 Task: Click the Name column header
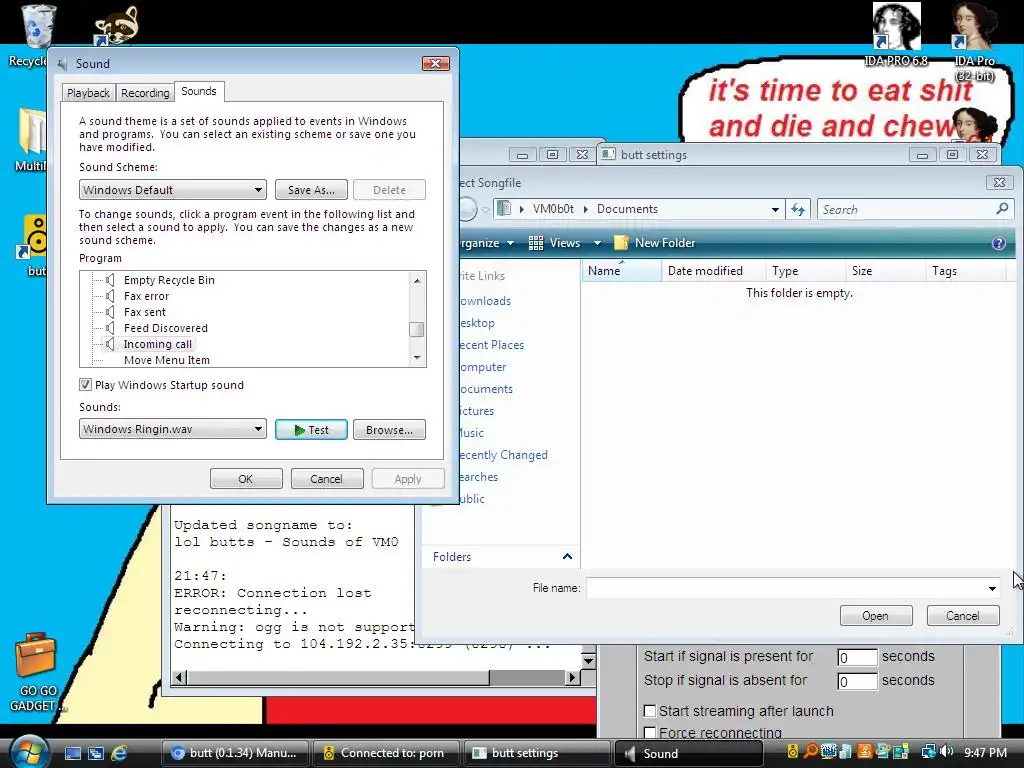621,270
